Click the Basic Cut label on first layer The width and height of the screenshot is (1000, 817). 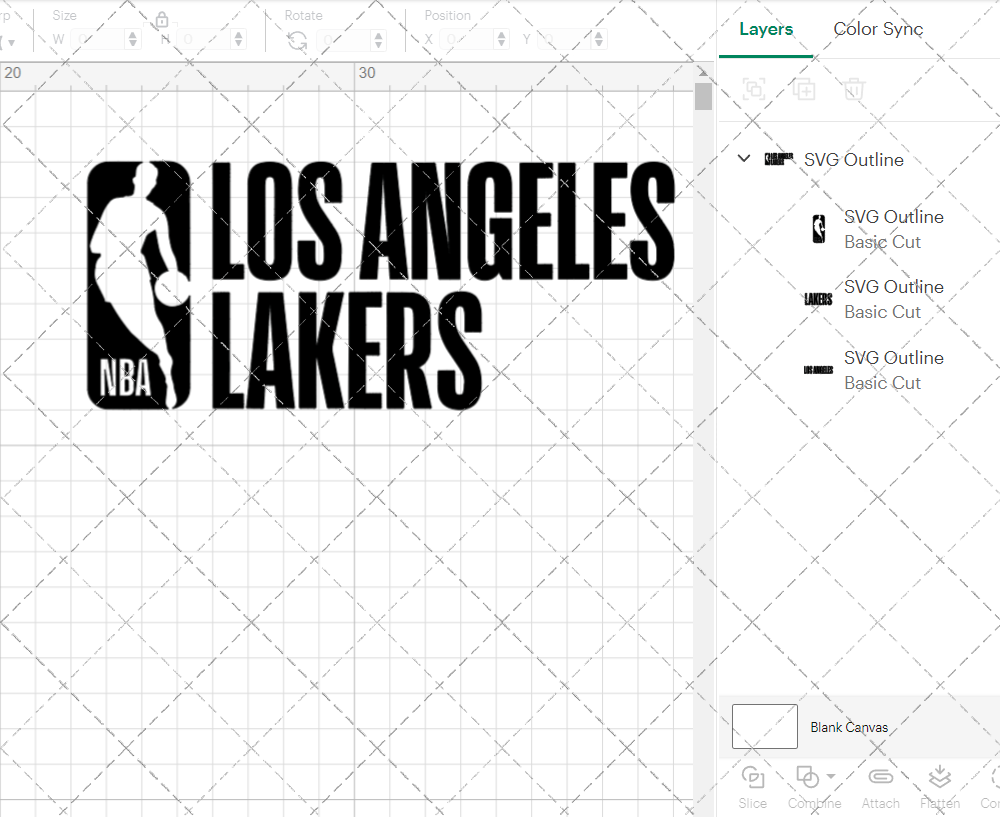pyautogui.click(x=883, y=242)
